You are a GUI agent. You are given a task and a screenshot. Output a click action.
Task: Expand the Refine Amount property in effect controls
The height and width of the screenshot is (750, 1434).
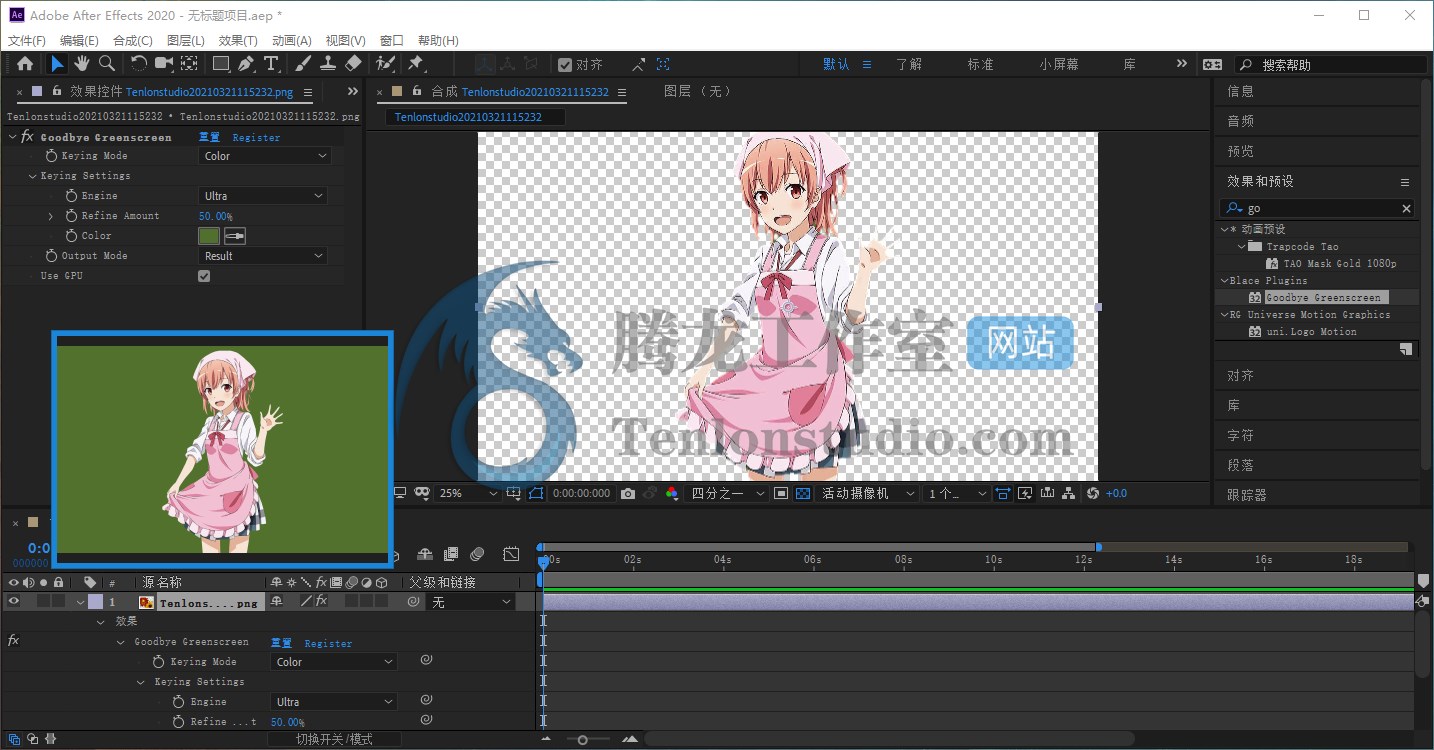(x=51, y=216)
